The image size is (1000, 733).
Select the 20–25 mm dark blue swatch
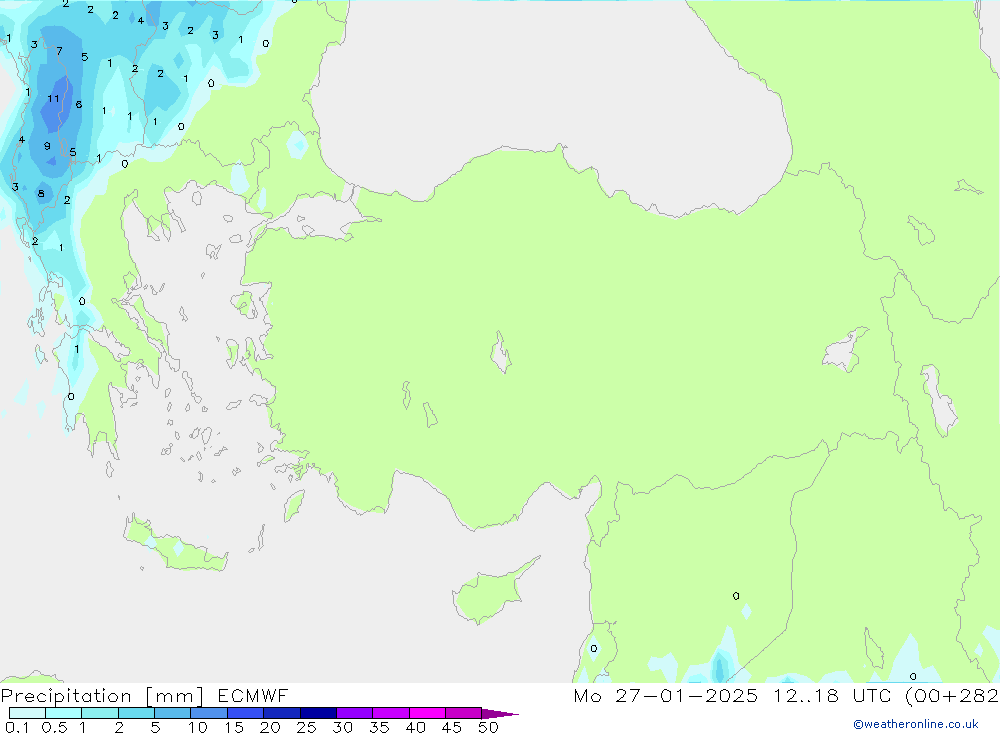tap(282, 713)
